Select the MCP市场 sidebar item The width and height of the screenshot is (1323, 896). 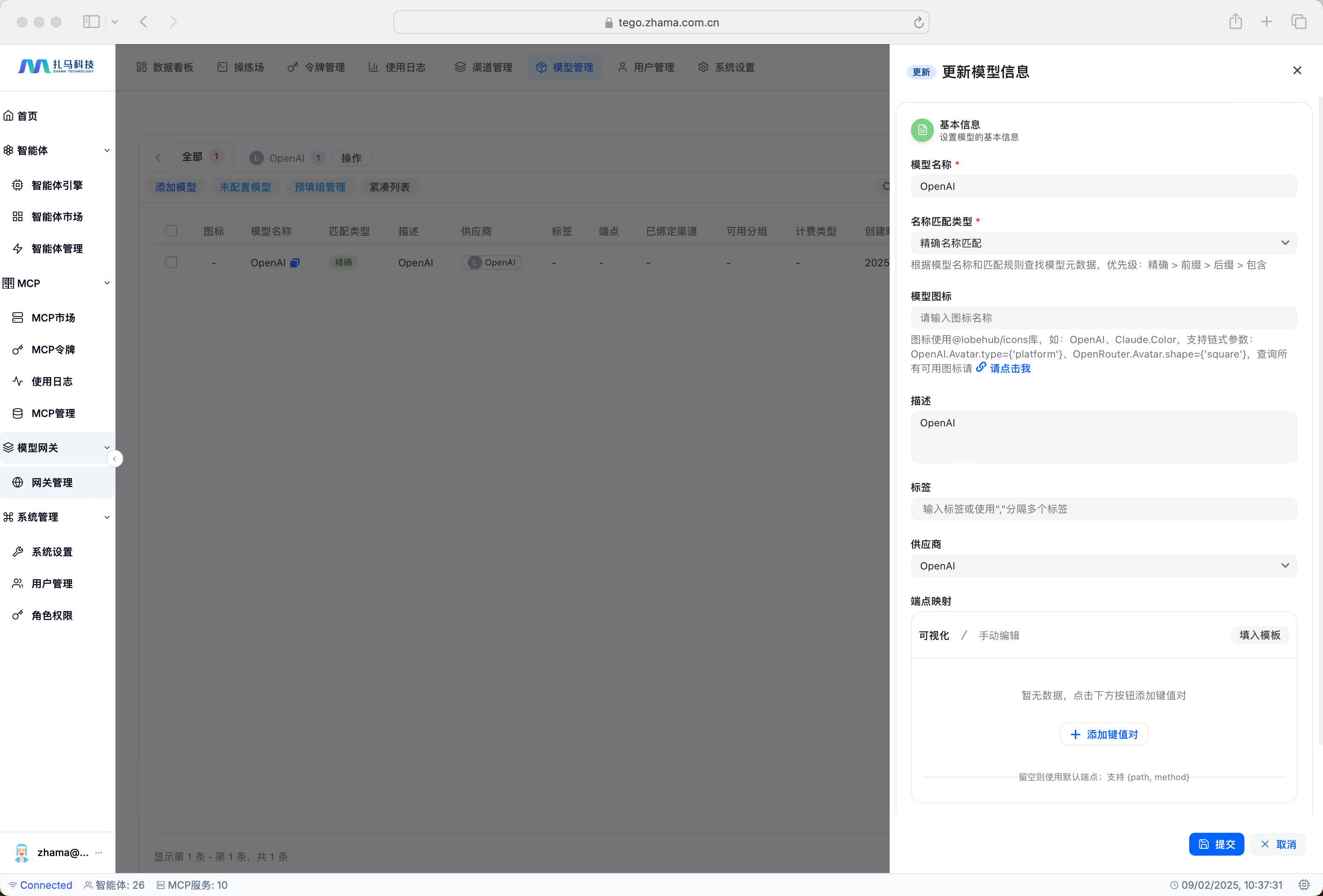click(53, 318)
